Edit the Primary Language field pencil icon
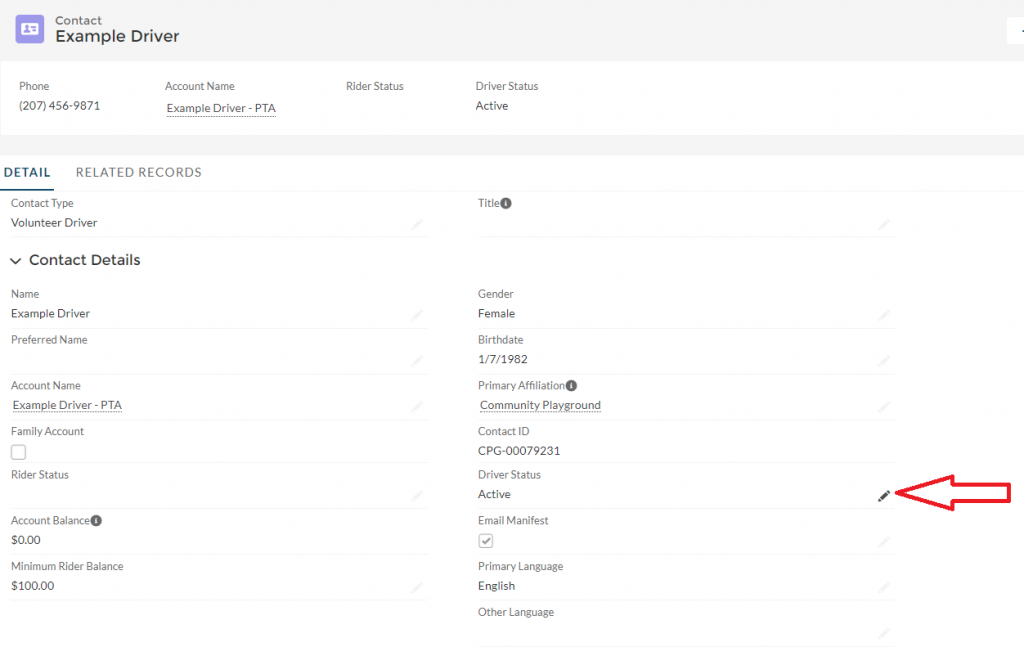Screen dimensions: 1024x647 tap(884, 588)
